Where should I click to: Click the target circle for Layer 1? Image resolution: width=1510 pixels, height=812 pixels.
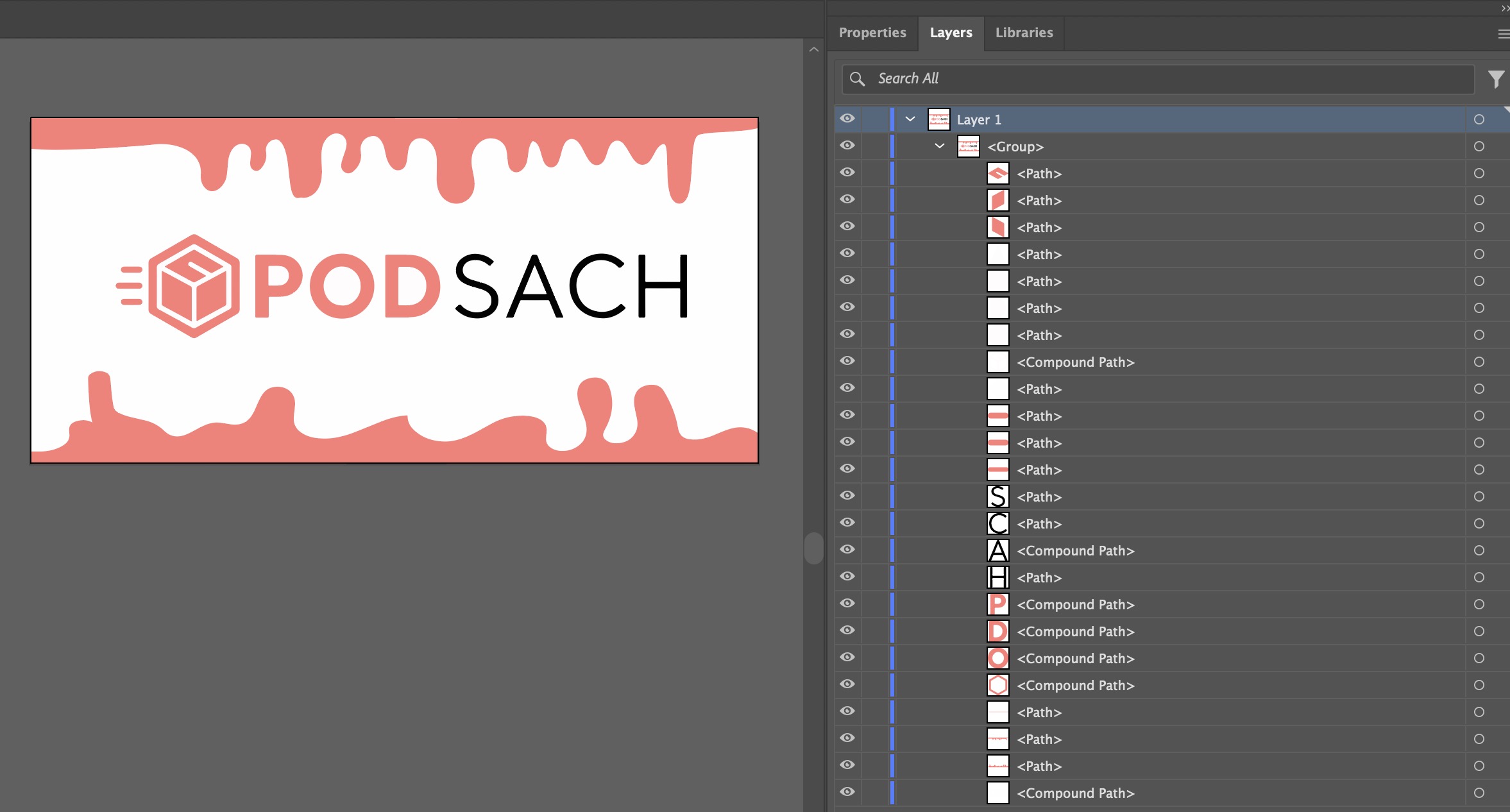pyautogui.click(x=1479, y=119)
